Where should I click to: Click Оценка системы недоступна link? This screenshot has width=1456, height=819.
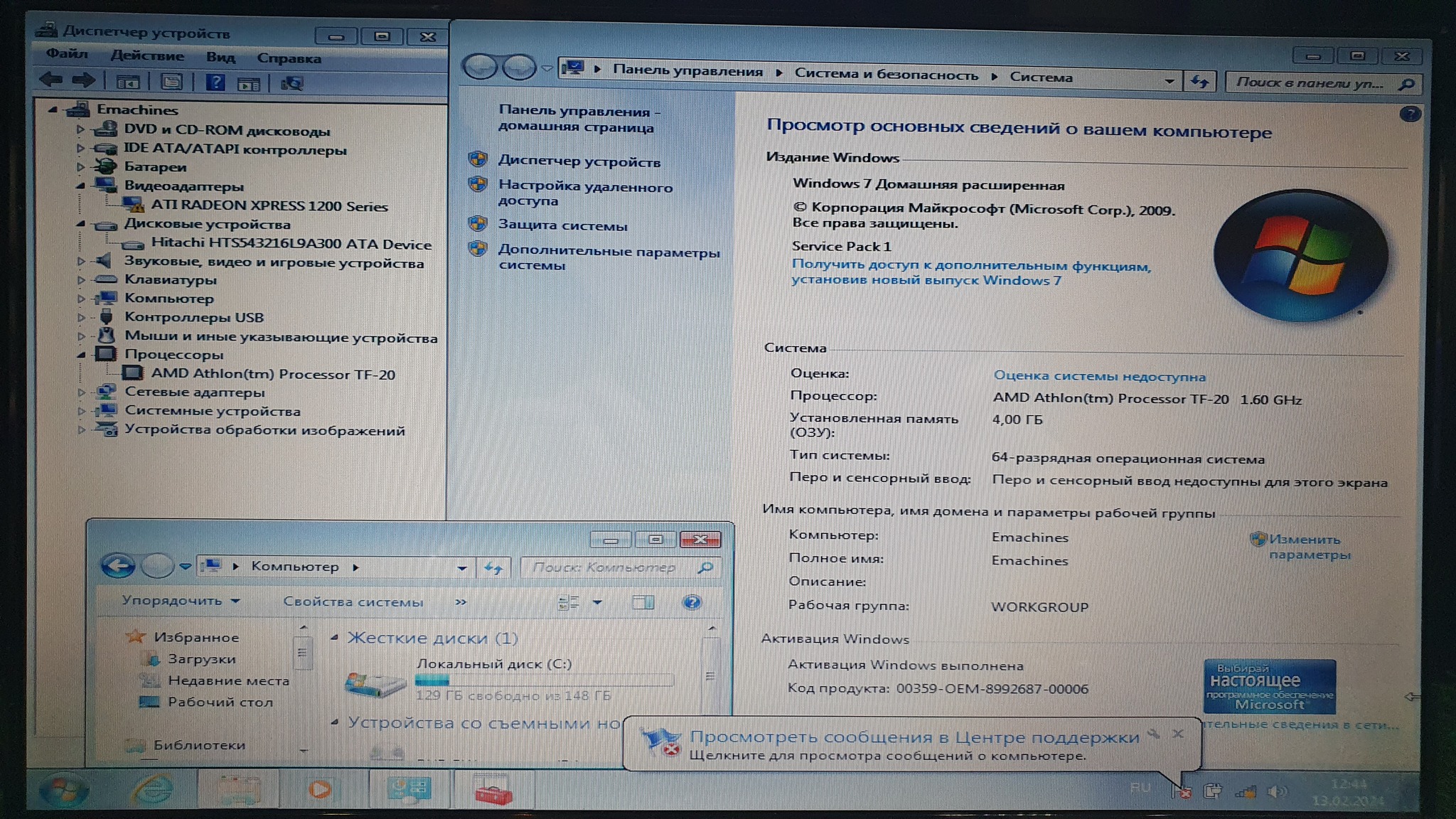1099,375
